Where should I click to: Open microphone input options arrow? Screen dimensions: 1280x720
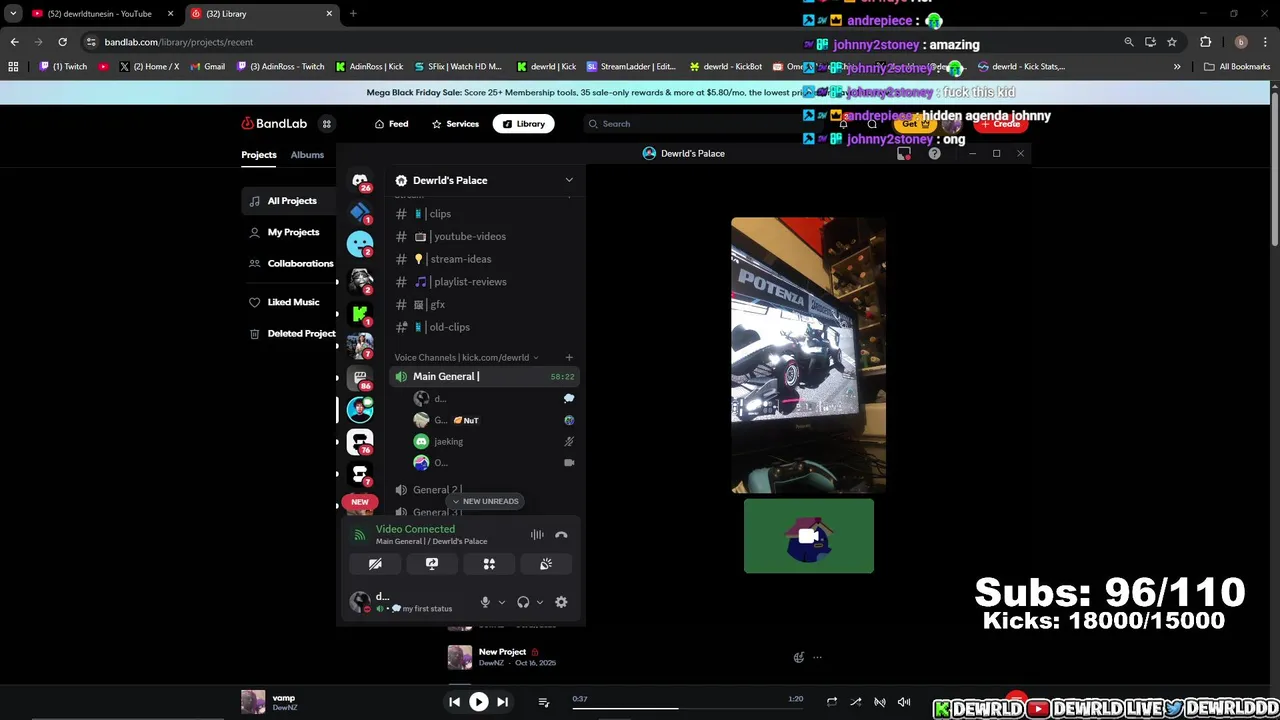(x=501, y=602)
